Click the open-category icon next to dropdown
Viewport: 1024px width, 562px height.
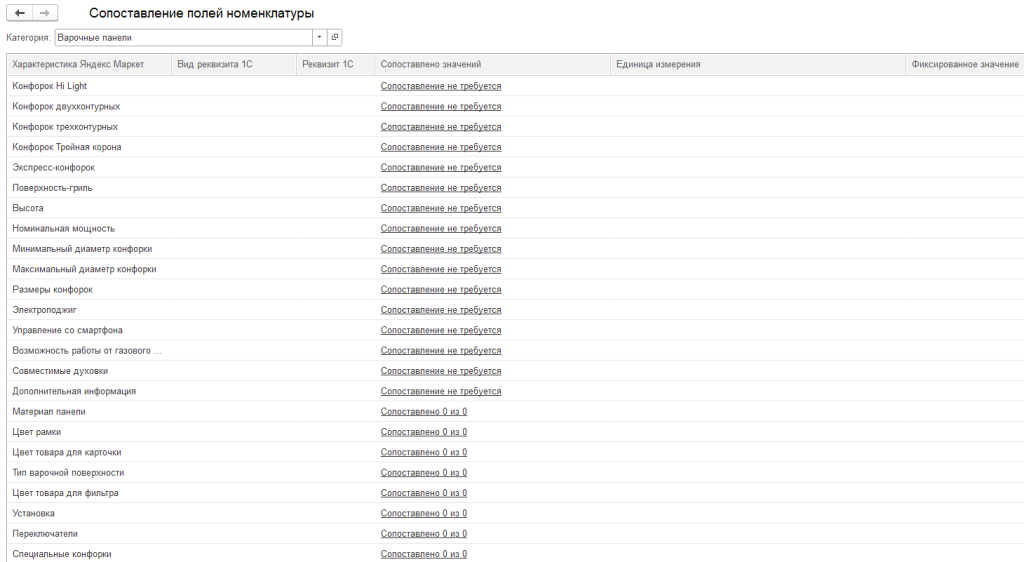coord(334,37)
